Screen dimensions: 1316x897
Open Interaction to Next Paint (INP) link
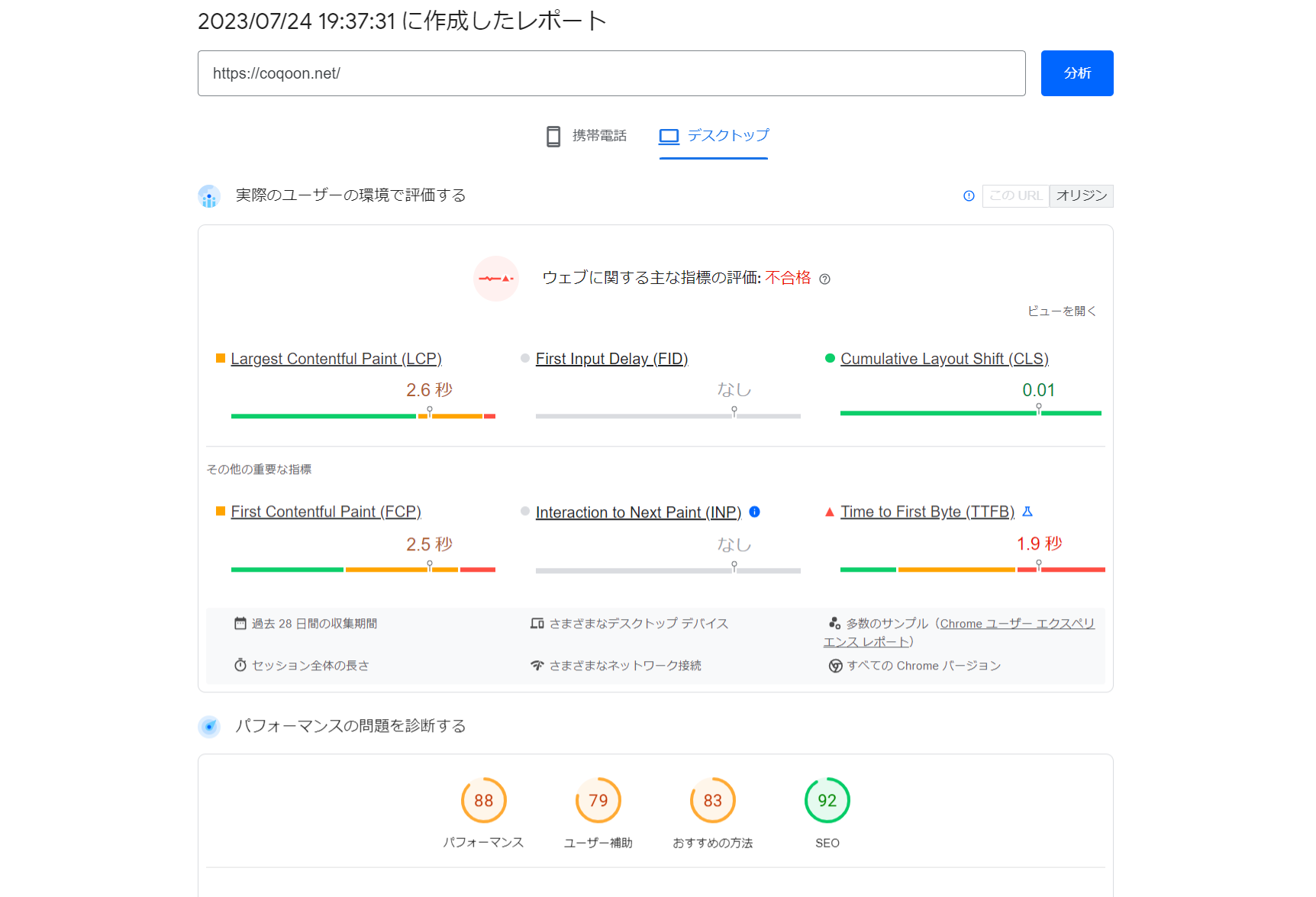pyautogui.click(x=638, y=512)
